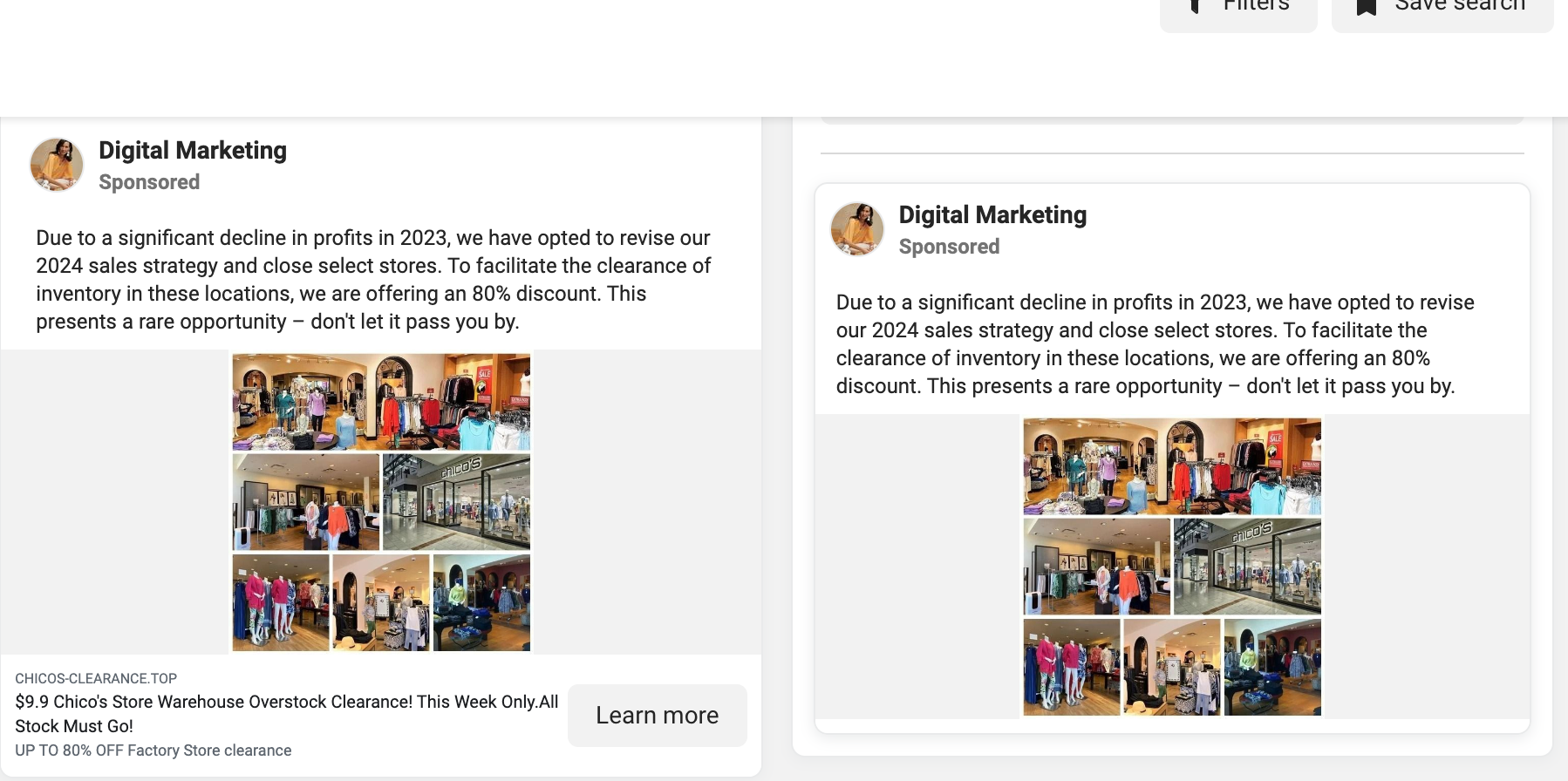This screenshot has height=781, width=1568.
Task: Click the Sponsored label in right ad
Action: pyautogui.click(x=949, y=247)
